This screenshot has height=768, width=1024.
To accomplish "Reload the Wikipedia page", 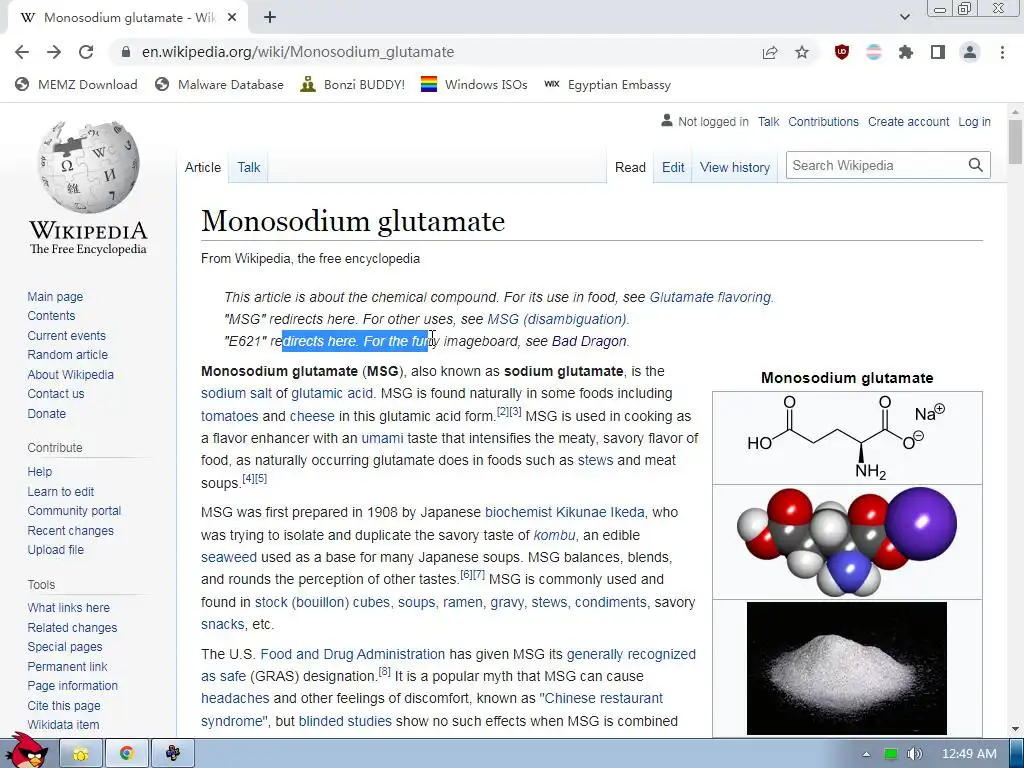I will pyautogui.click(x=86, y=52).
